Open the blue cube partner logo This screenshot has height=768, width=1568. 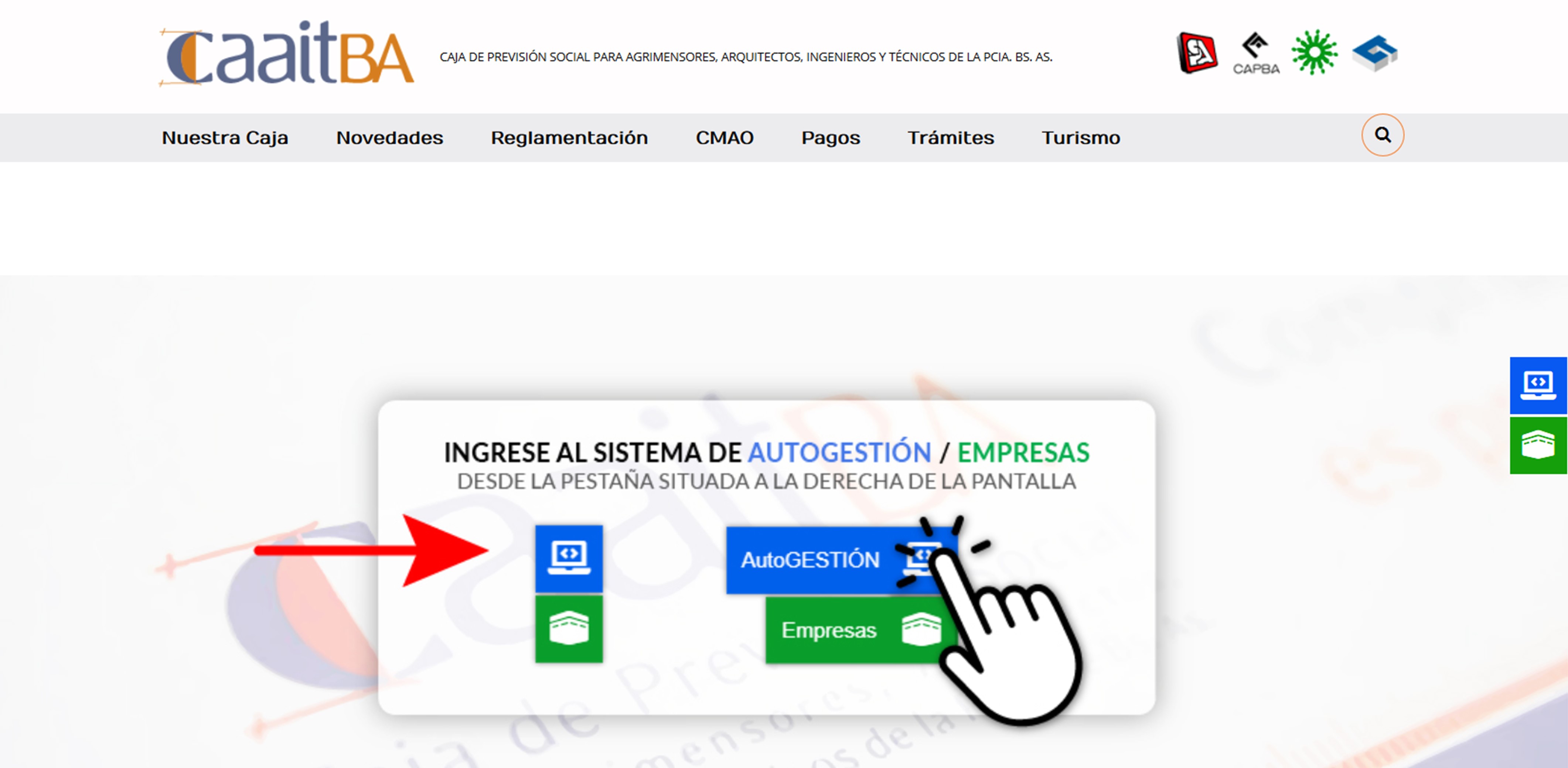(x=1374, y=54)
